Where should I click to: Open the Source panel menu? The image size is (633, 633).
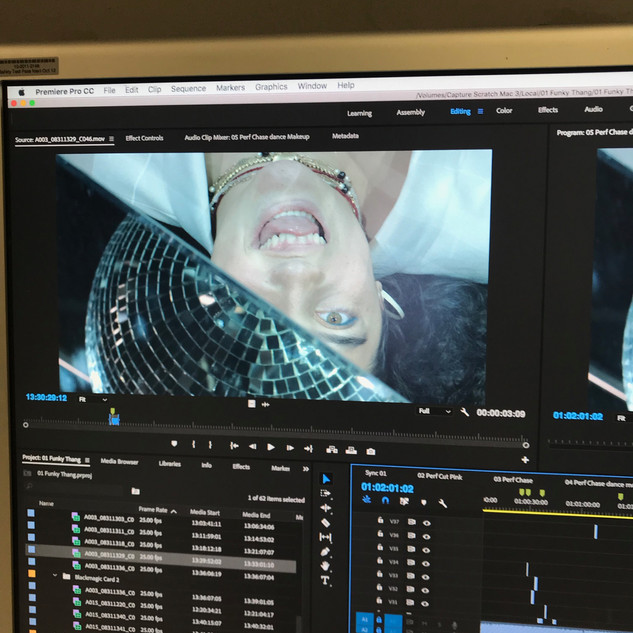(x=111, y=138)
